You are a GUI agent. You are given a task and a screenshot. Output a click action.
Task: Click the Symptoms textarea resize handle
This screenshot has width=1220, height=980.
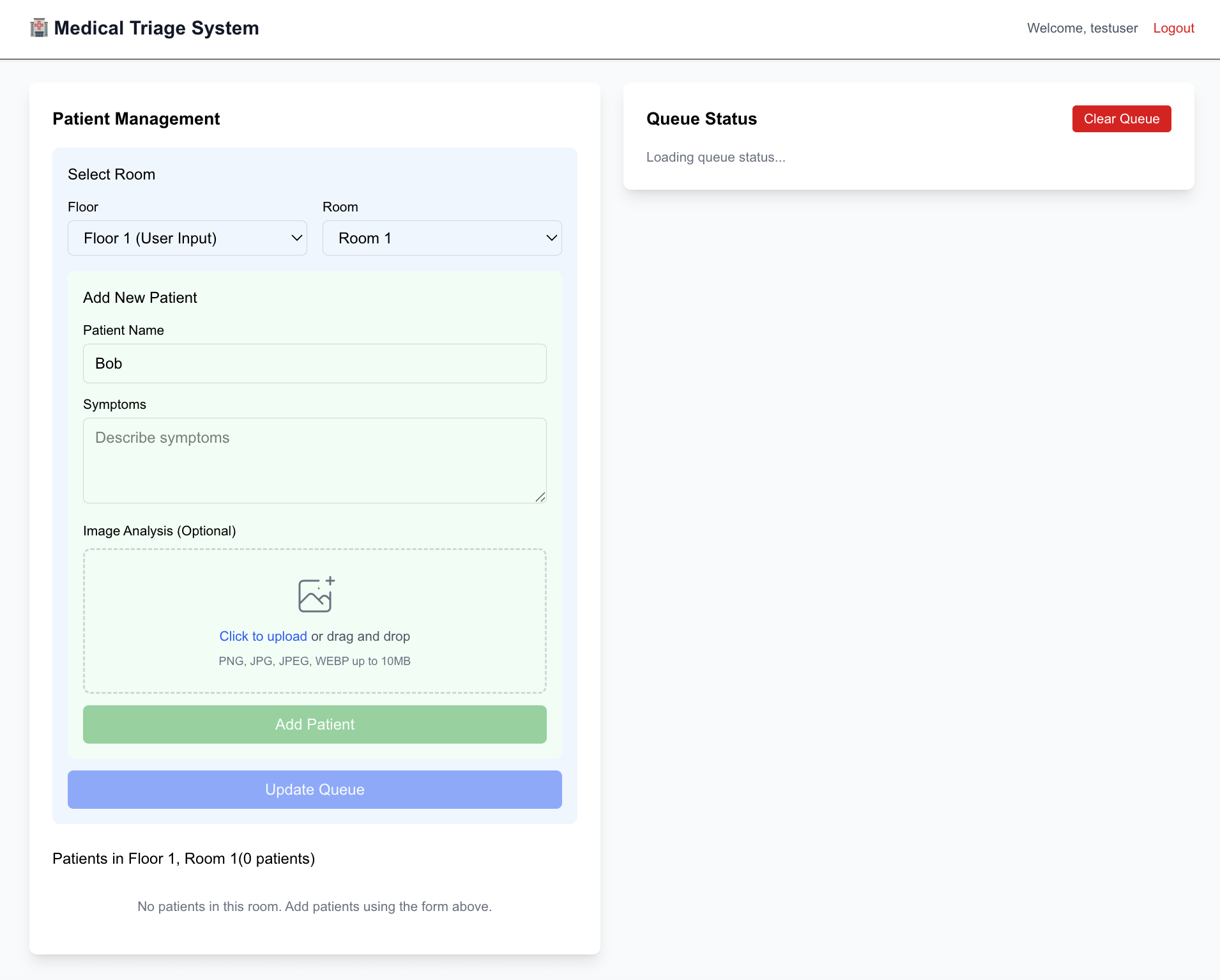(540, 497)
